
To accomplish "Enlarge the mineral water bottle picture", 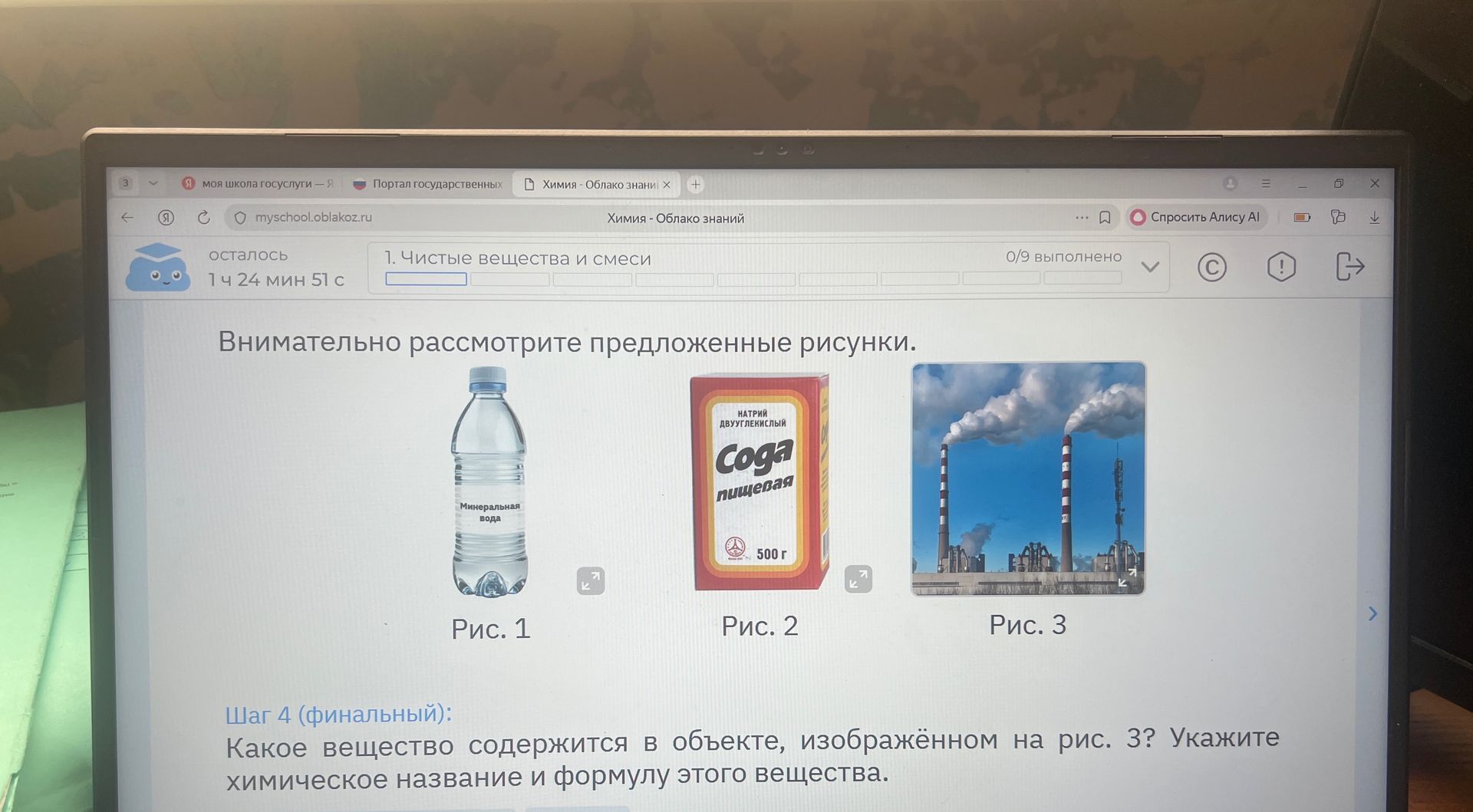I will 591,581.
